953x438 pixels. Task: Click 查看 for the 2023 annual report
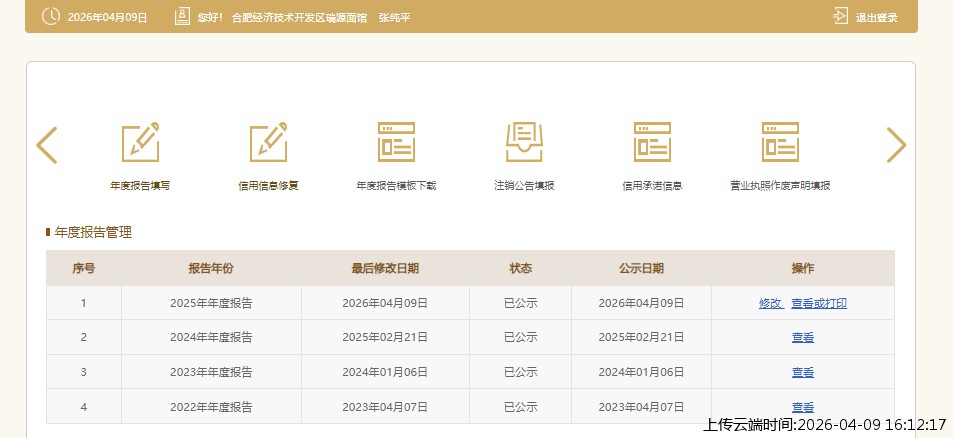[803, 372]
